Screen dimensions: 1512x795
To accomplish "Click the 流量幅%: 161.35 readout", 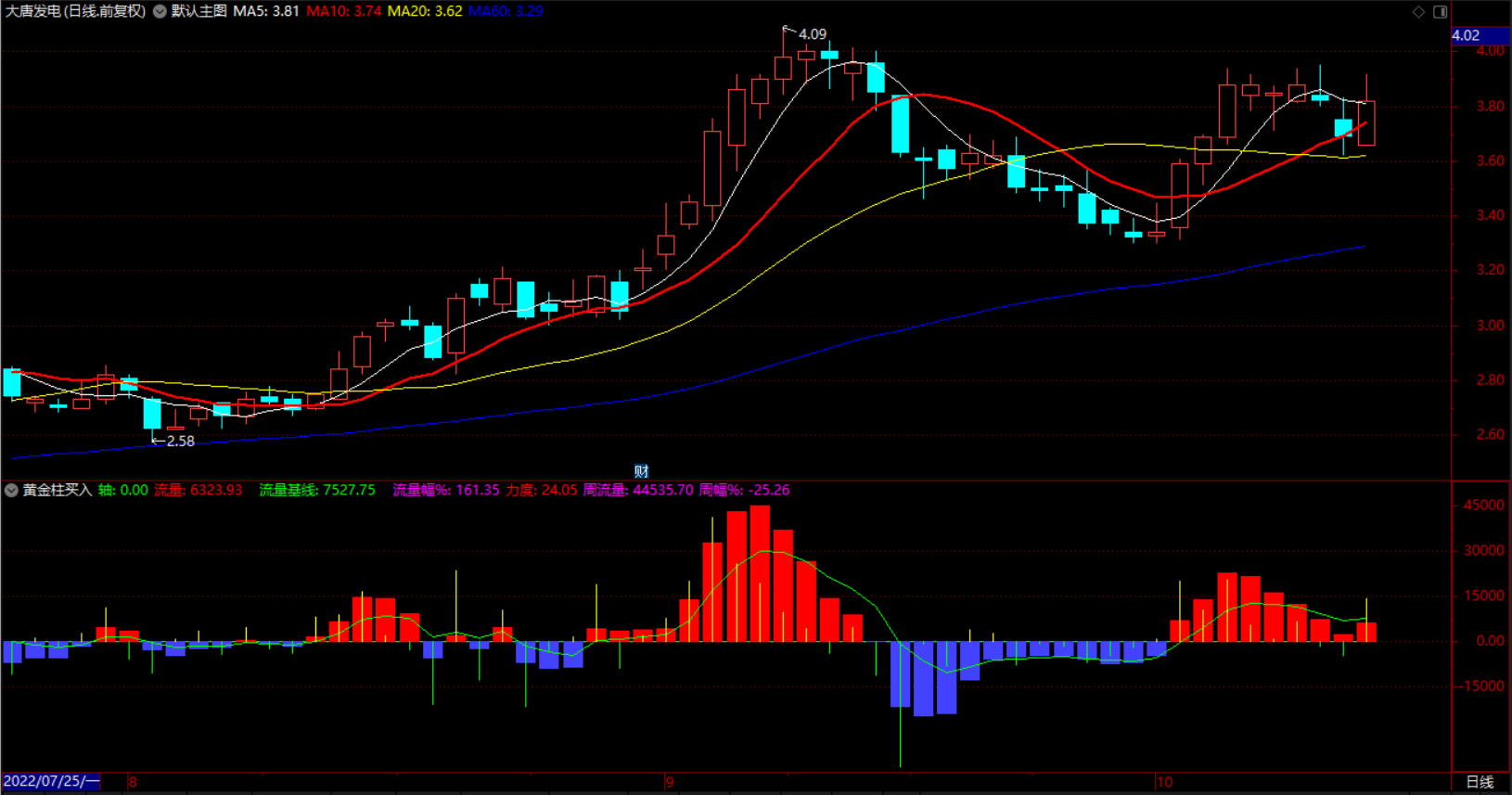I will [446, 490].
